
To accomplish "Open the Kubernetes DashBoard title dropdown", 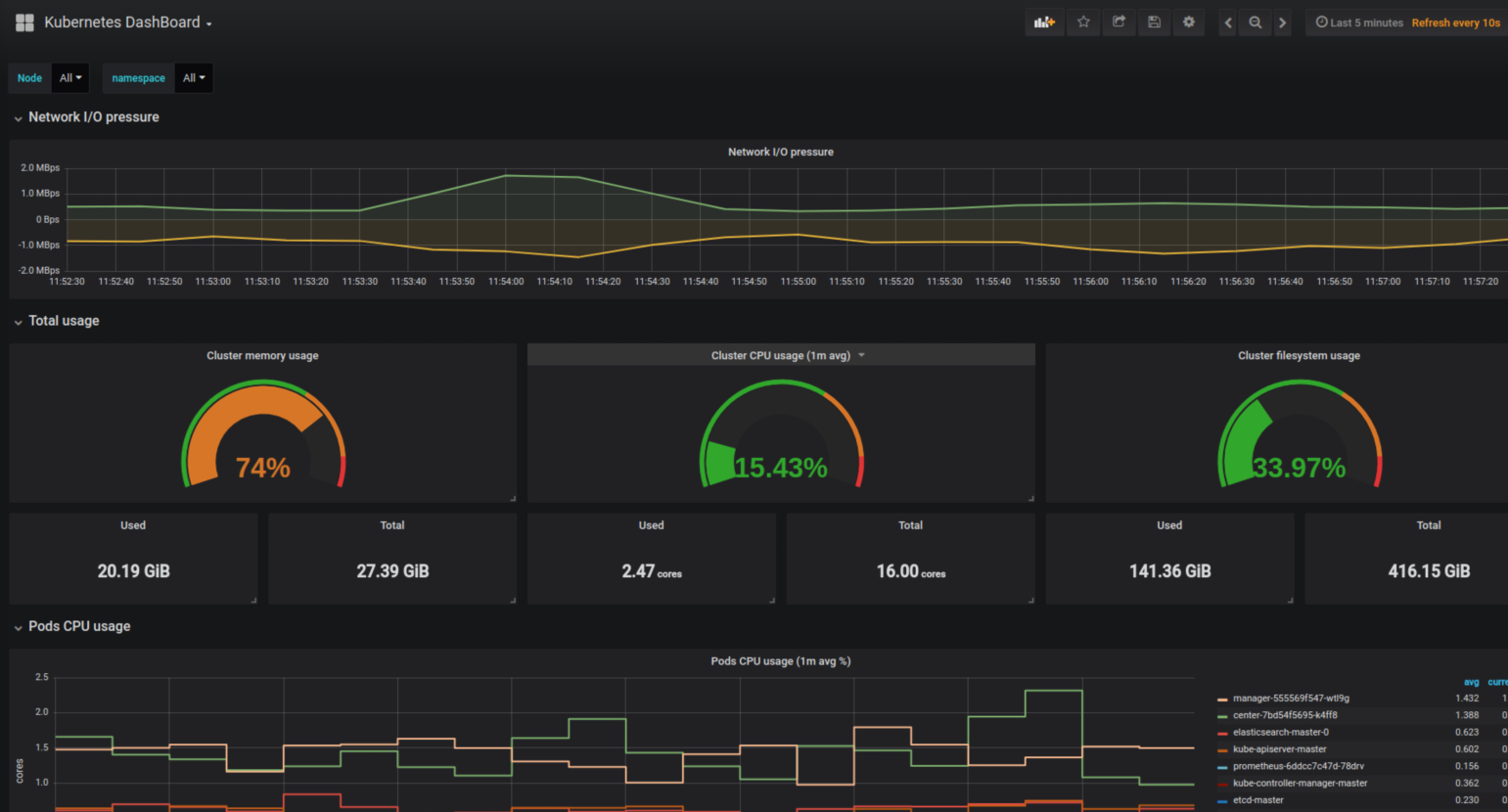I will 128,23.
